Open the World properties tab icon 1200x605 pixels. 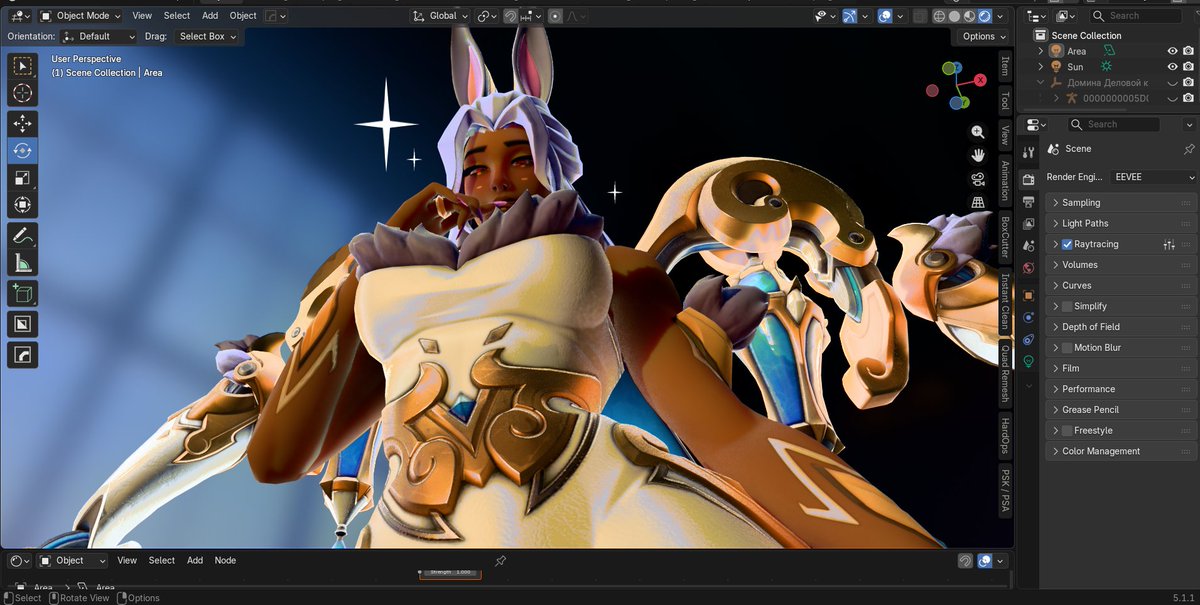click(x=1028, y=267)
